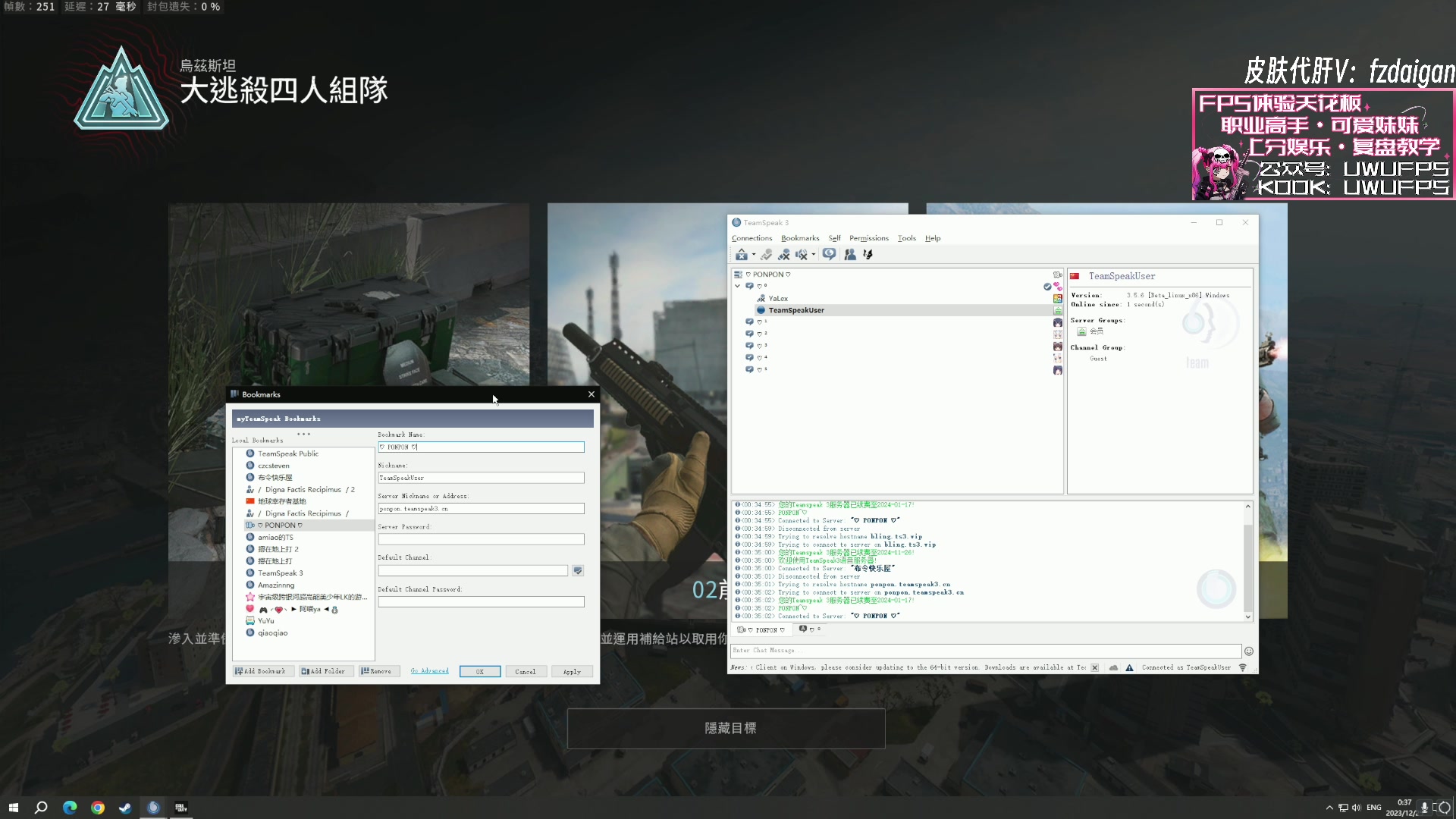Click the last toolbar icon right of Contacts

pos(868,255)
